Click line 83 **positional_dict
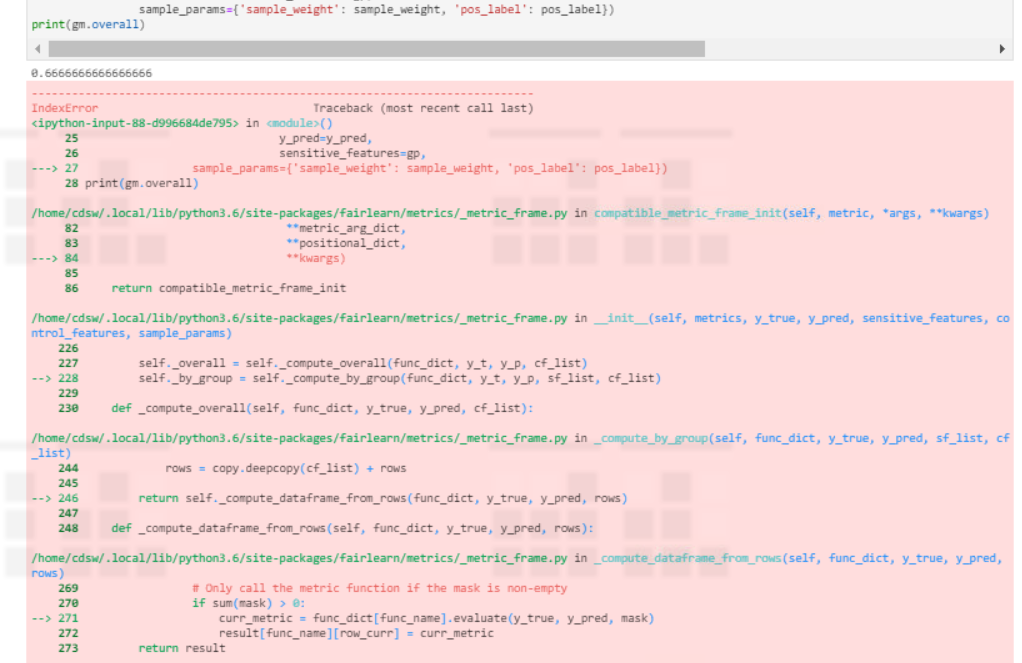Viewport: 1022px width, 663px height. pyautogui.click(x=346, y=243)
